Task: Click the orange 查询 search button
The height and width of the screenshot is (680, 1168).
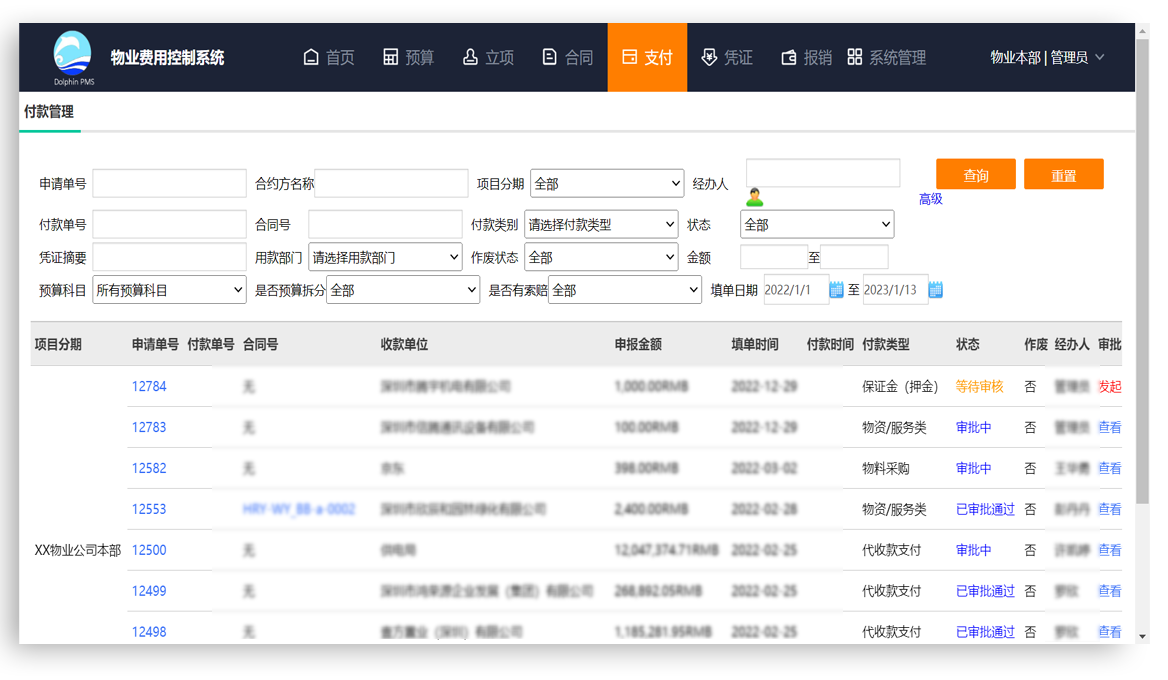Action: point(975,175)
